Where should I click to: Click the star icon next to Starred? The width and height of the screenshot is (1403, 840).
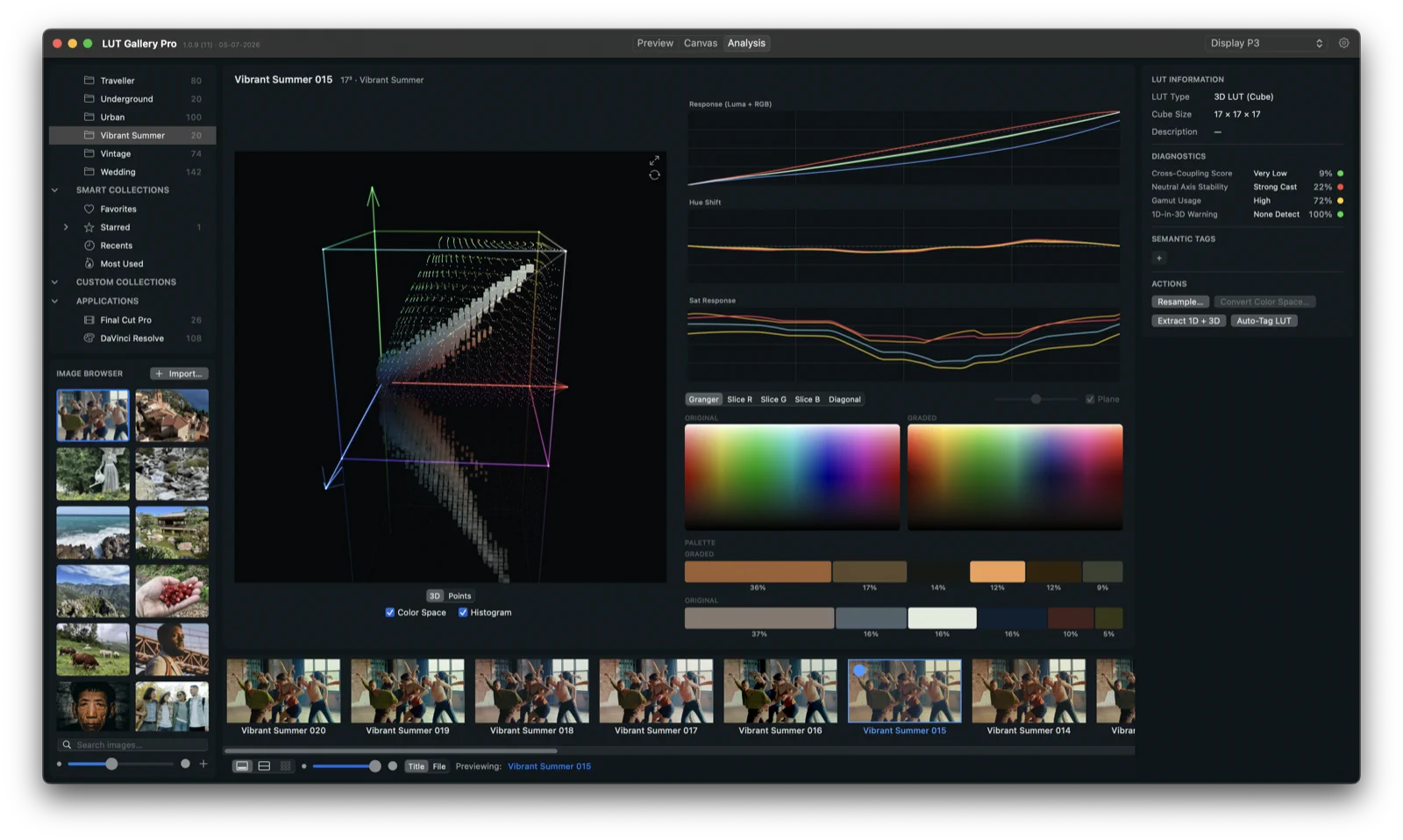click(x=89, y=227)
